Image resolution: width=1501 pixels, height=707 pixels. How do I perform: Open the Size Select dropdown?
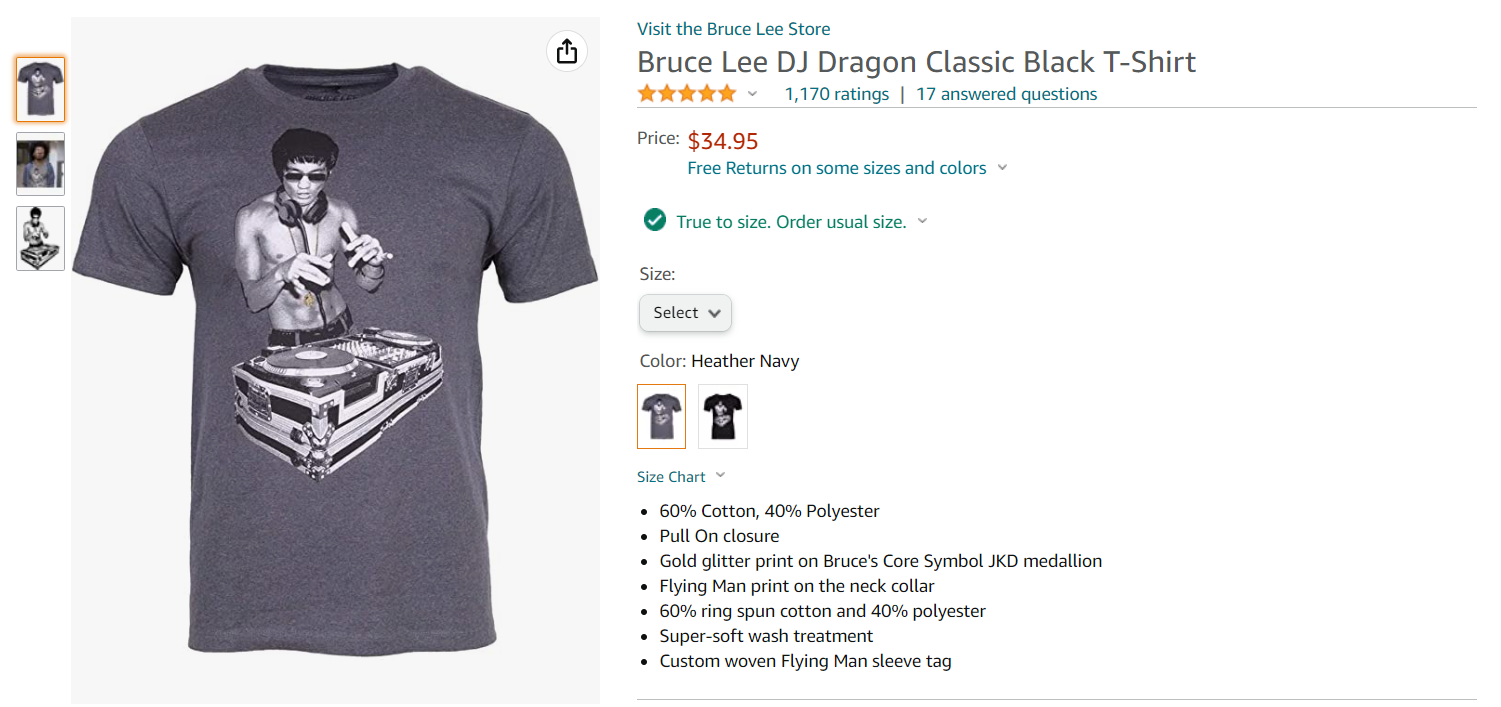pyautogui.click(x=686, y=313)
